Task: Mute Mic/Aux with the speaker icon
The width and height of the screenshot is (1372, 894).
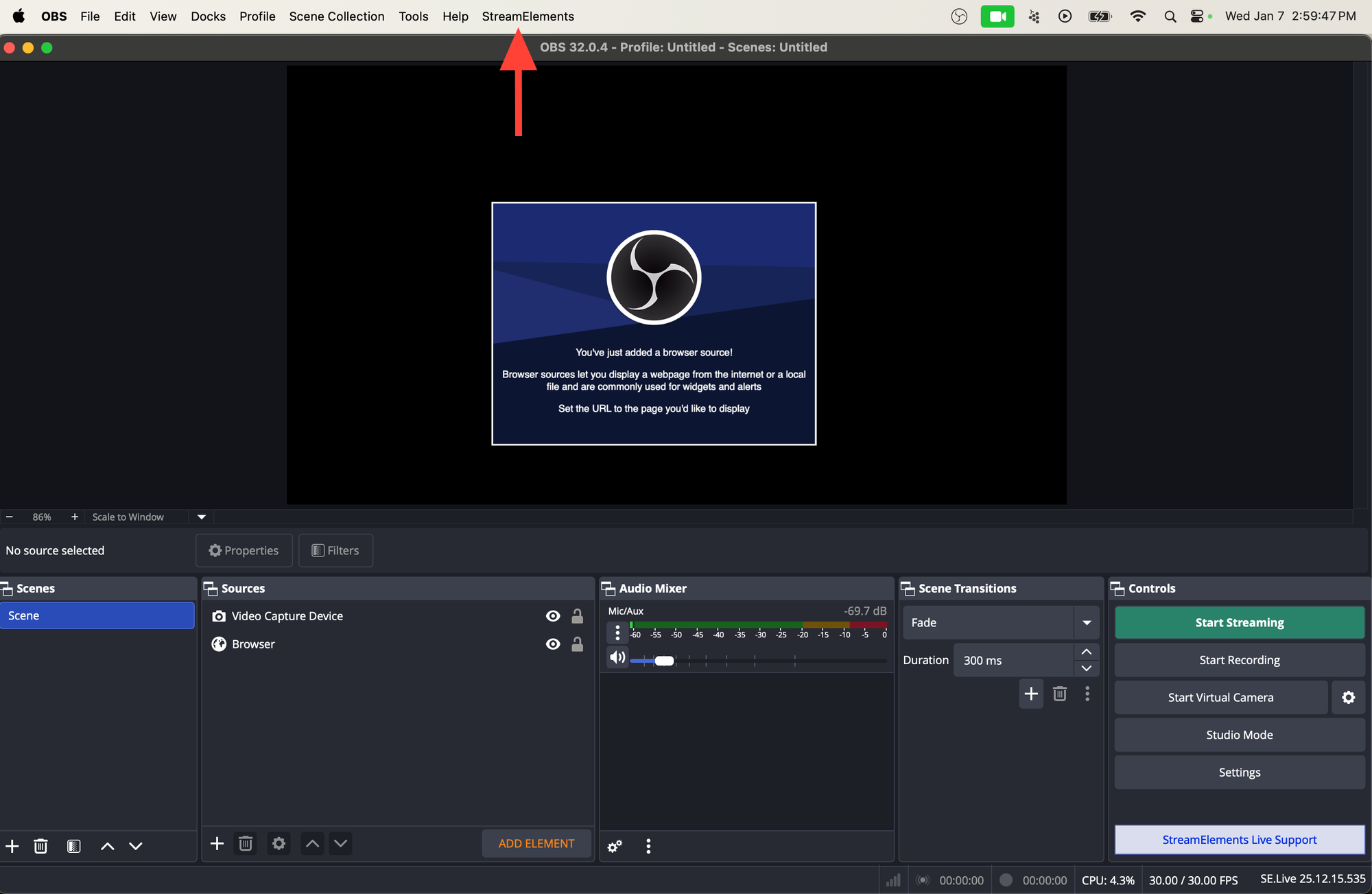Action: tap(617, 657)
